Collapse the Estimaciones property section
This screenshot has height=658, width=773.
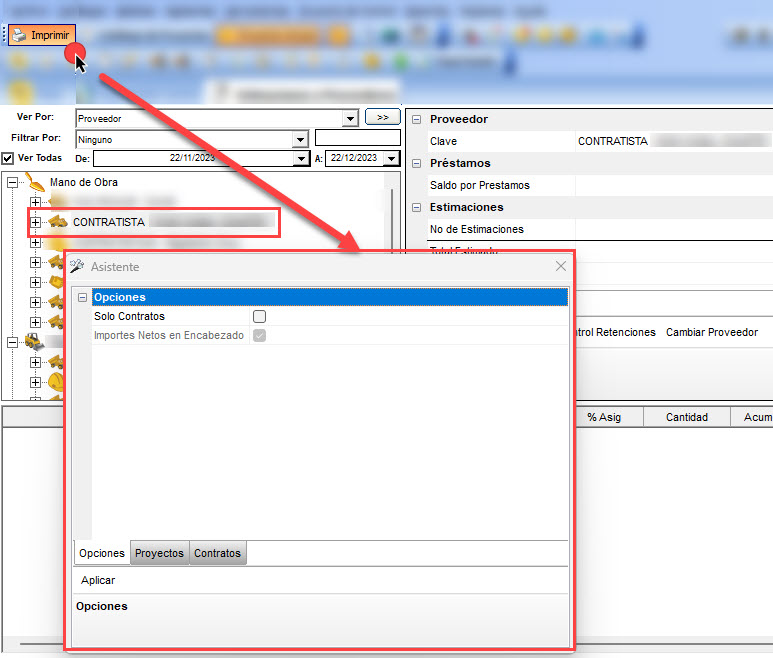(x=417, y=207)
